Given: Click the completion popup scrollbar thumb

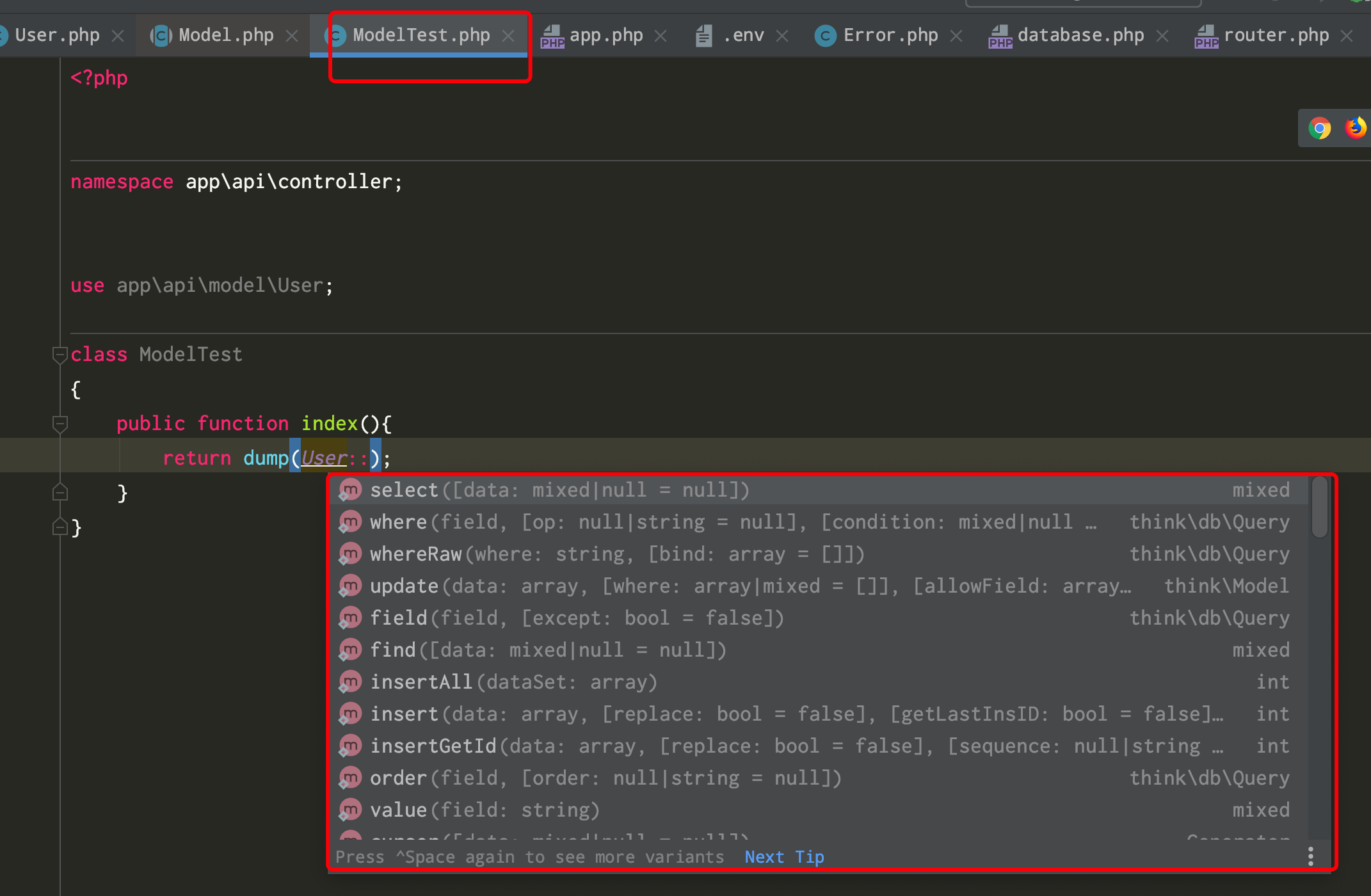Looking at the screenshot, I should click(1319, 507).
